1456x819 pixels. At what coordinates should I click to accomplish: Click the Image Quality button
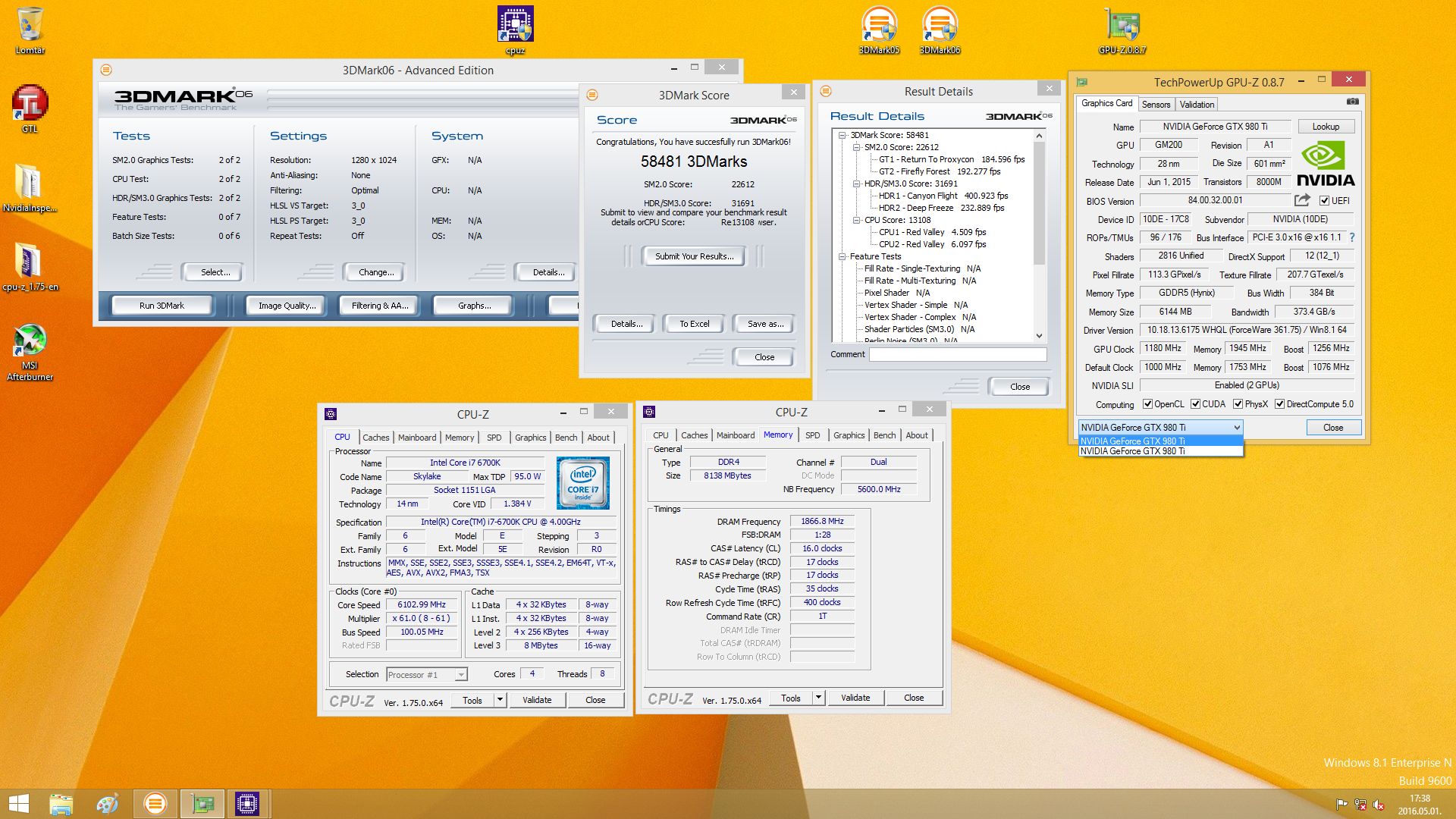point(286,306)
